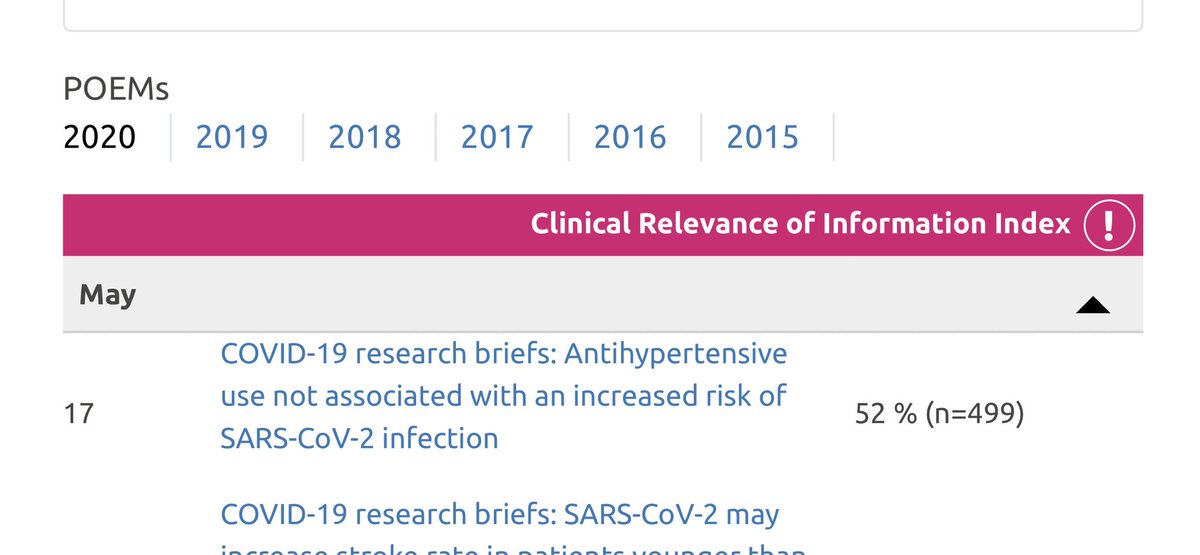The height and width of the screenshot is (555, 1200).
Task: Click "SARS-CoV-2 infection" line of the first link
Action: pyautogui.click(x=359, y=437)
